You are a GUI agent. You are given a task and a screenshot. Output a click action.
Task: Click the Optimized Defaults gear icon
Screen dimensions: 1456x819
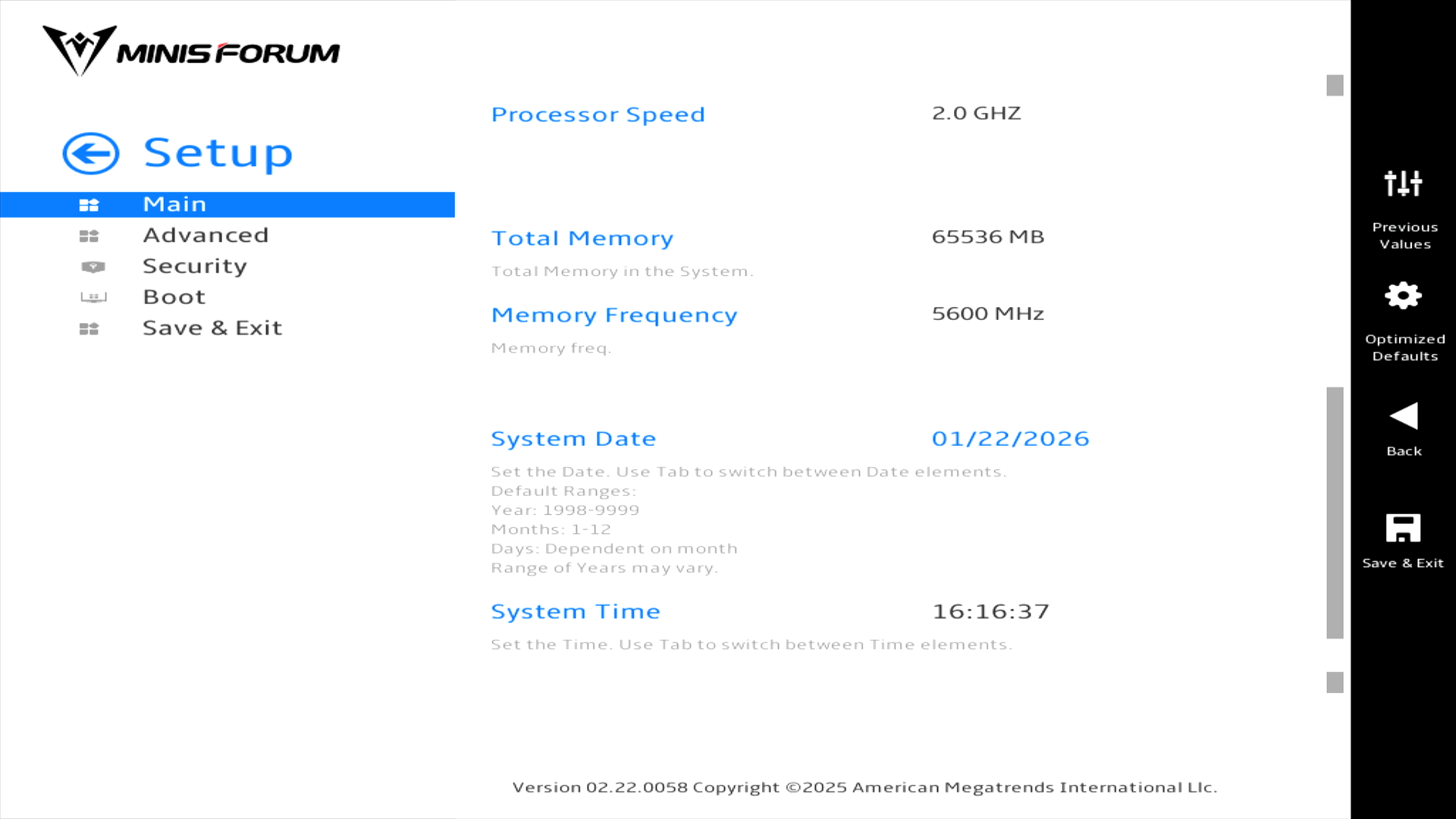pos(1403,296)
